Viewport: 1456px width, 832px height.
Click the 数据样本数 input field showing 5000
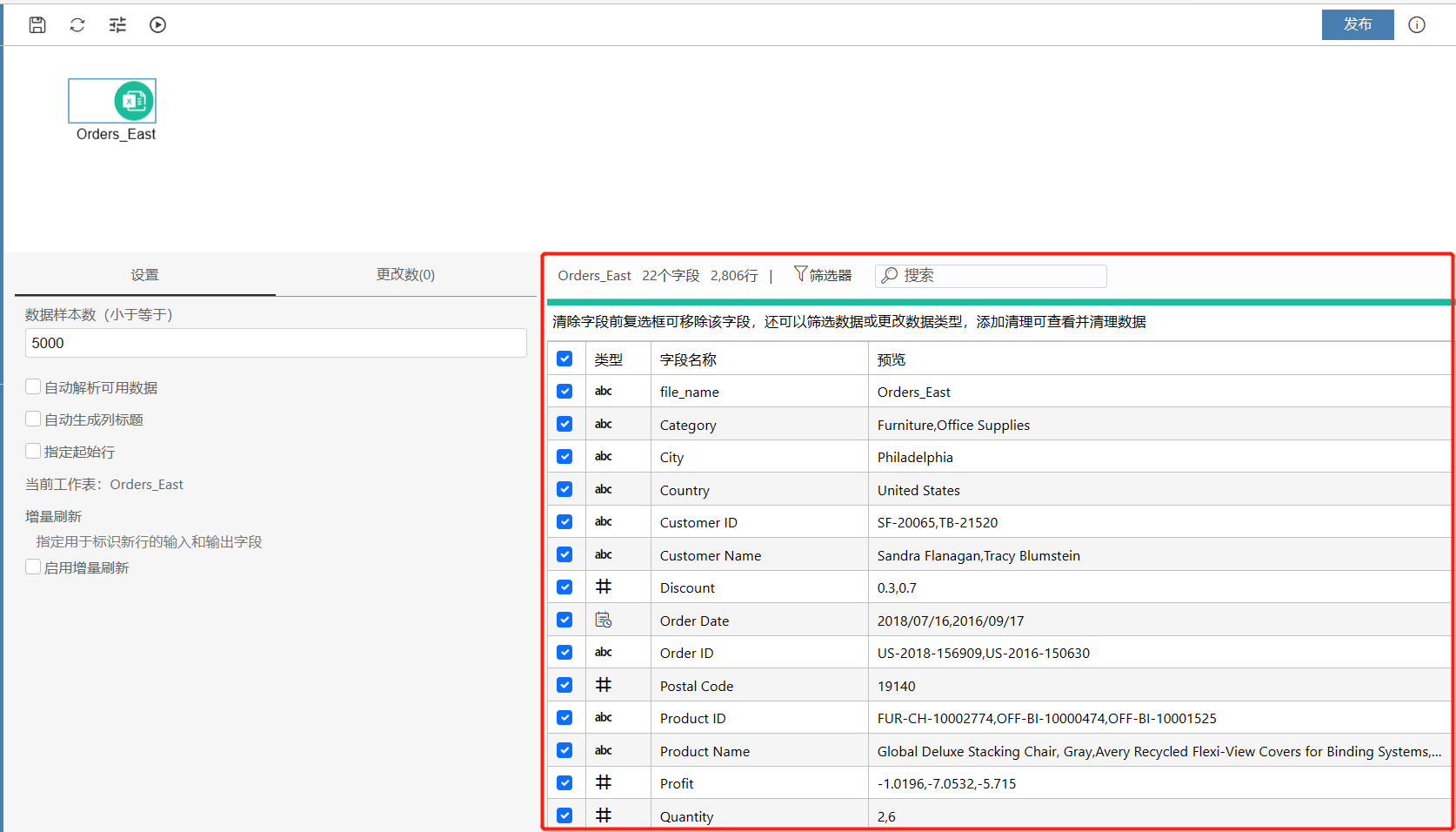[276, 343]
